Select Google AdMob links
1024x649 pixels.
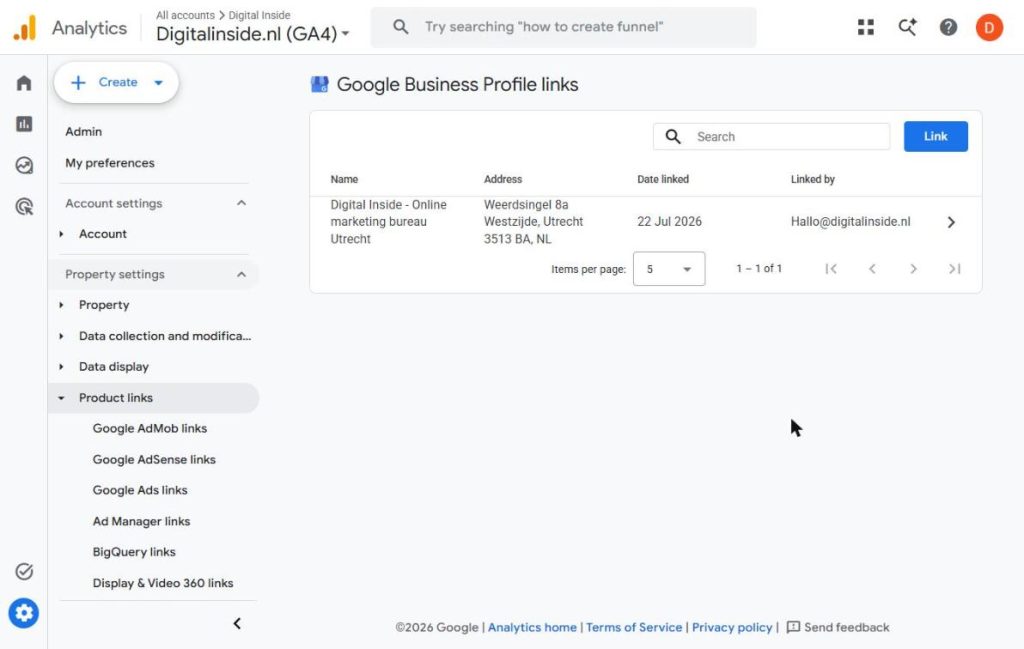coord(150,428)
